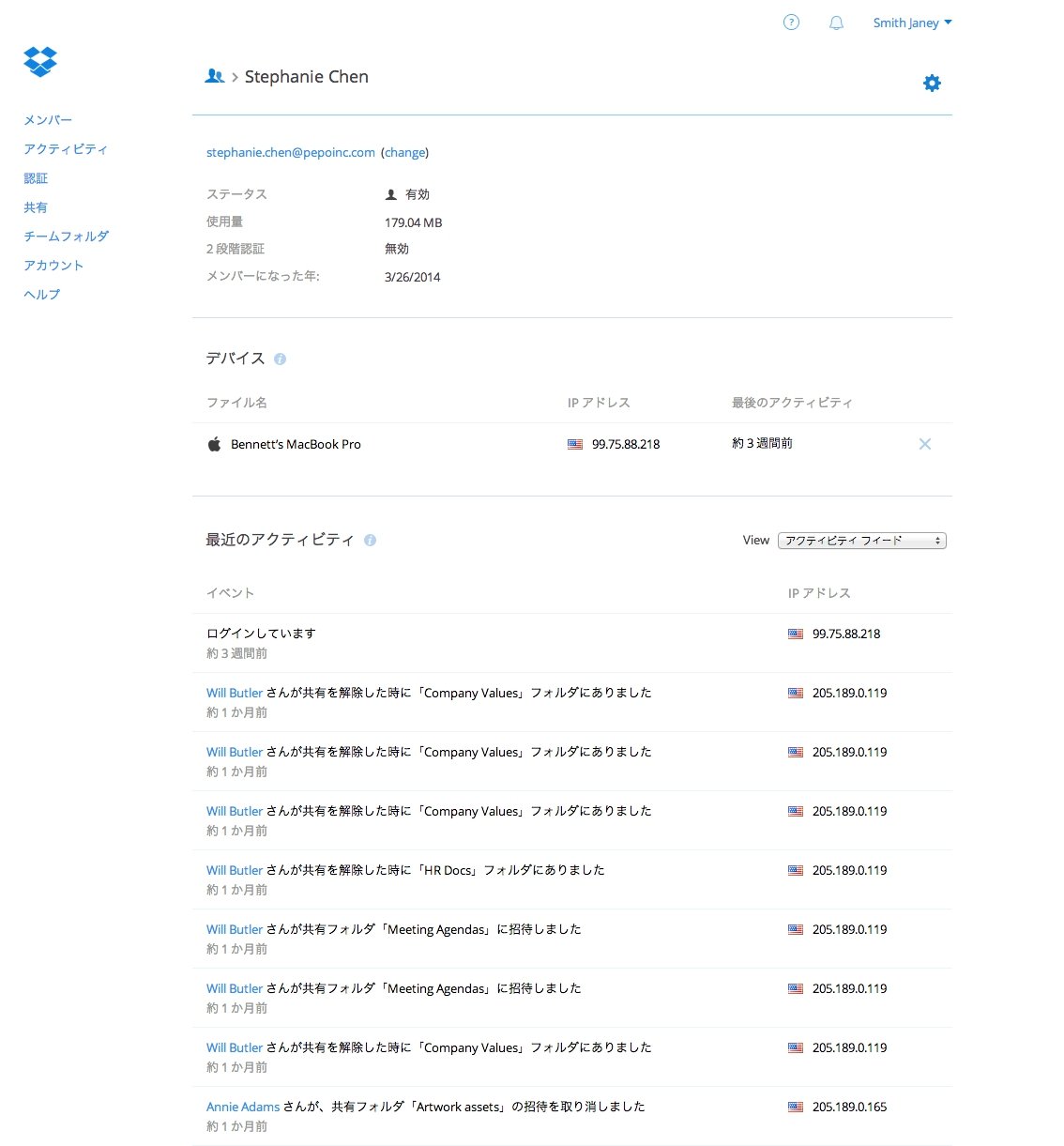Open the help question mark icon
1064x1146 pixels.
click(x=791, y=23)
